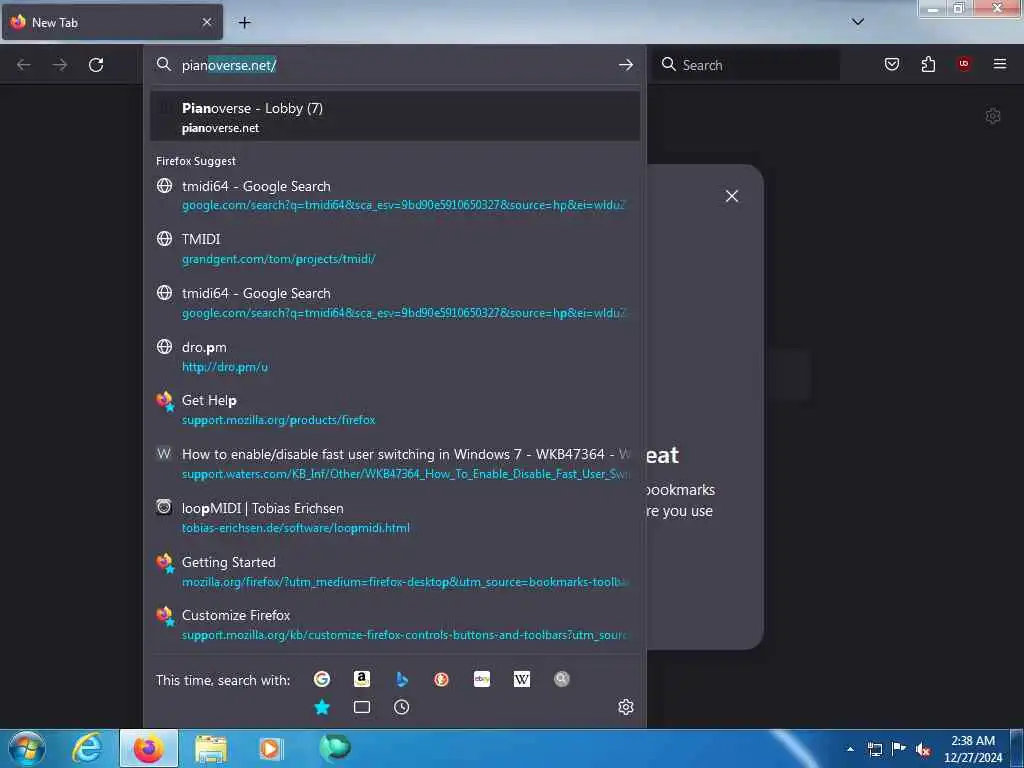
Task: Open the Action Center flag tray icon
Action: point(899,748)
